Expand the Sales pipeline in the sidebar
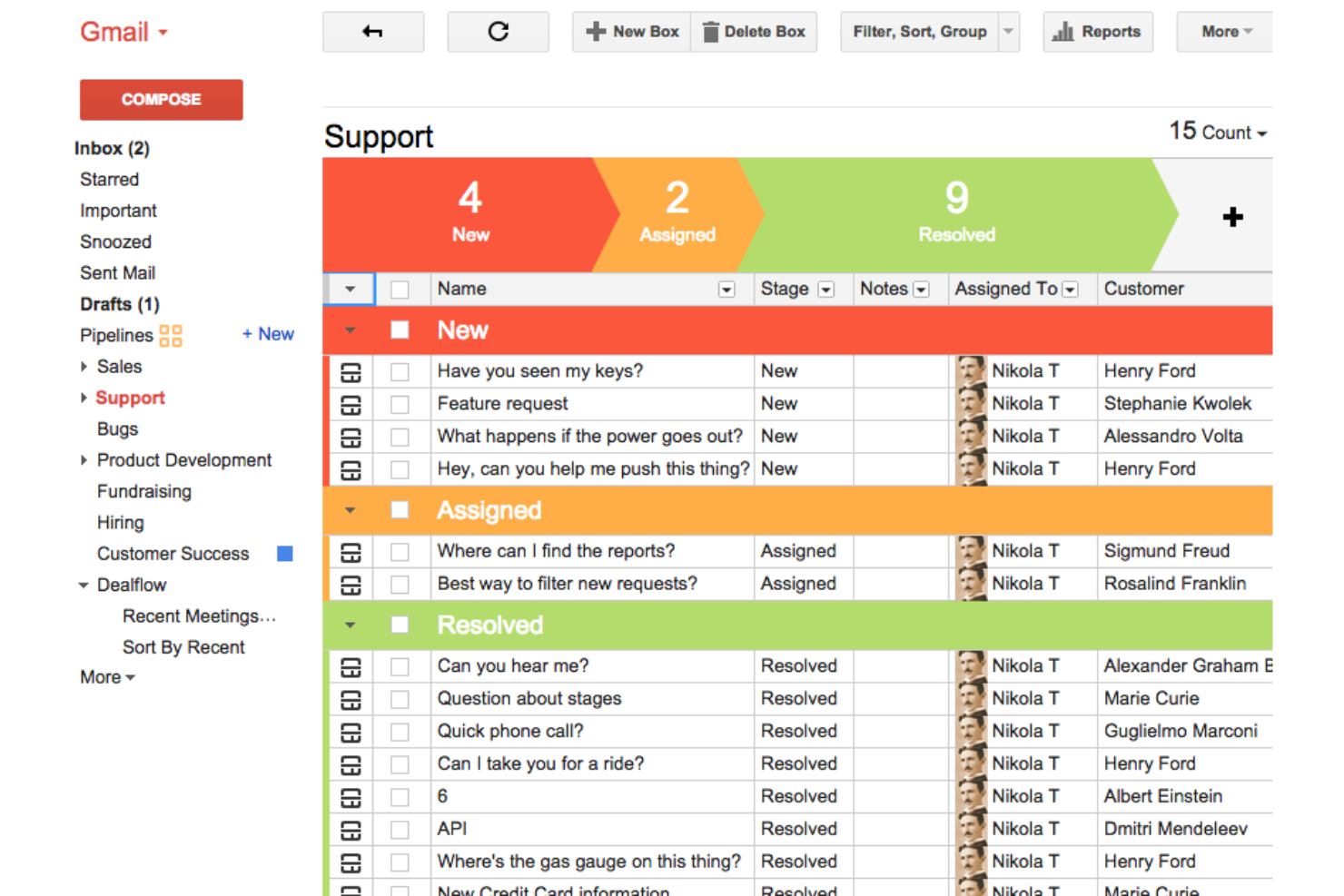1344x896 pixels. pos(84,367)
